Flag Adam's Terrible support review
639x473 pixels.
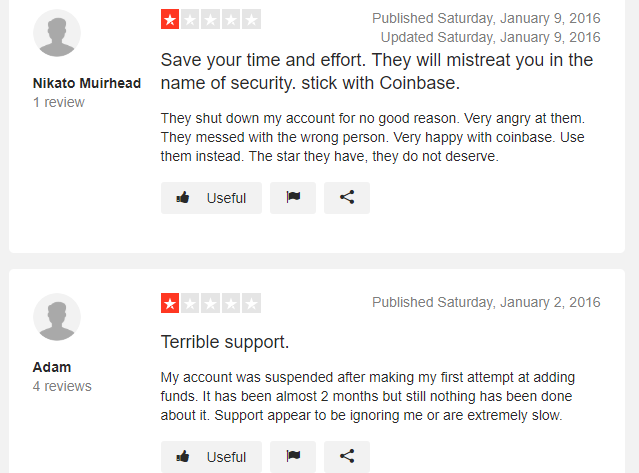click(293, 456)
